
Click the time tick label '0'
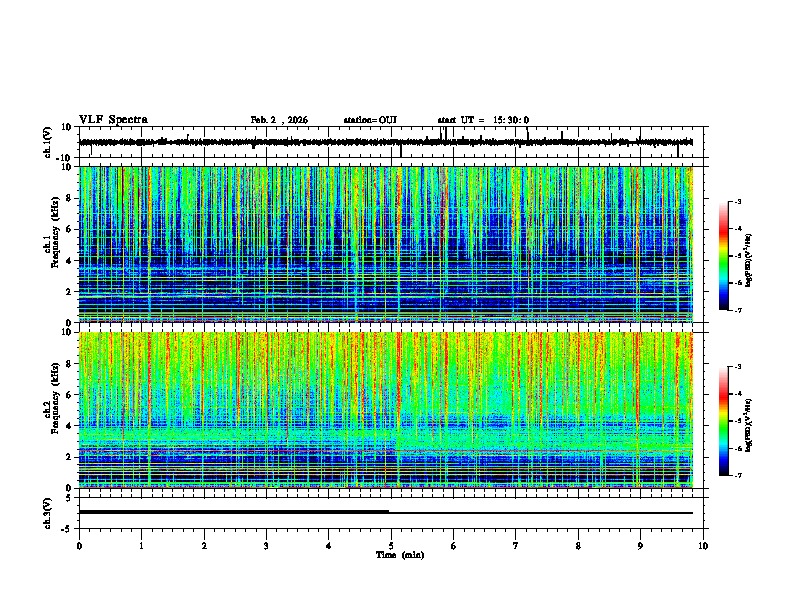tap(79, 546)
